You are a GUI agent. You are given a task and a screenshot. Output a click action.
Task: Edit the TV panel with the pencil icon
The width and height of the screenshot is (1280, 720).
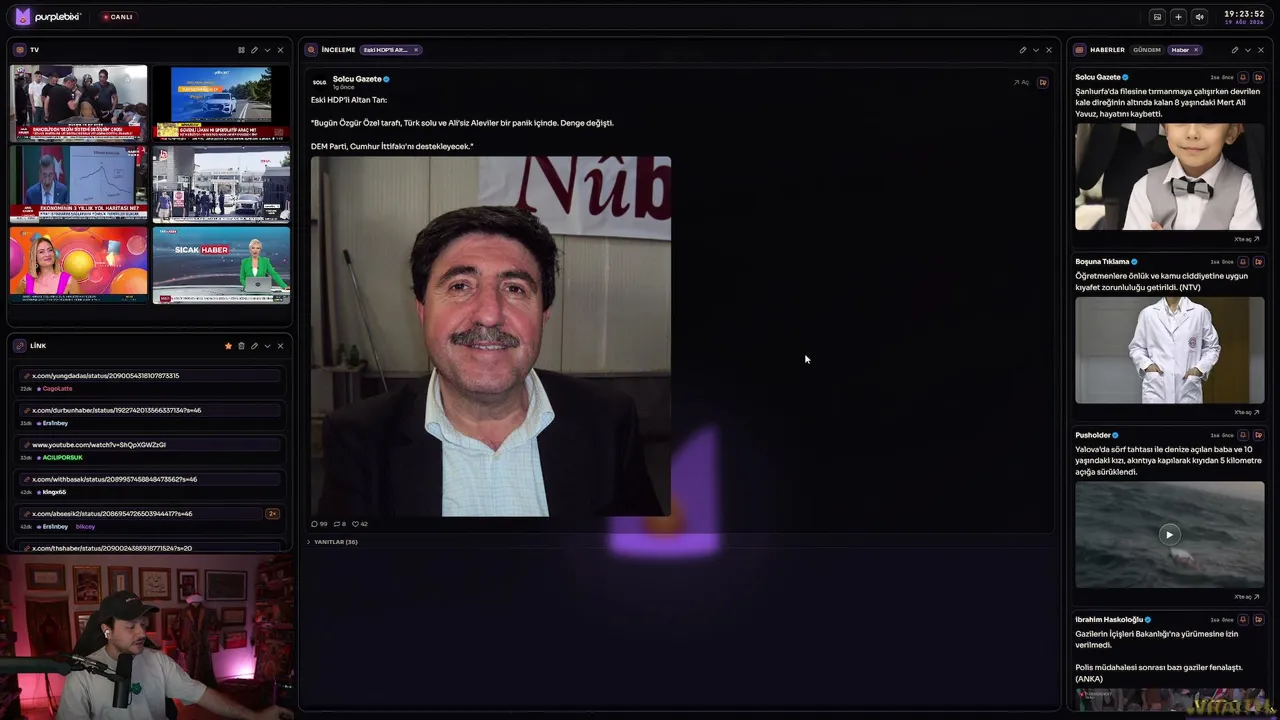[254, 50]
